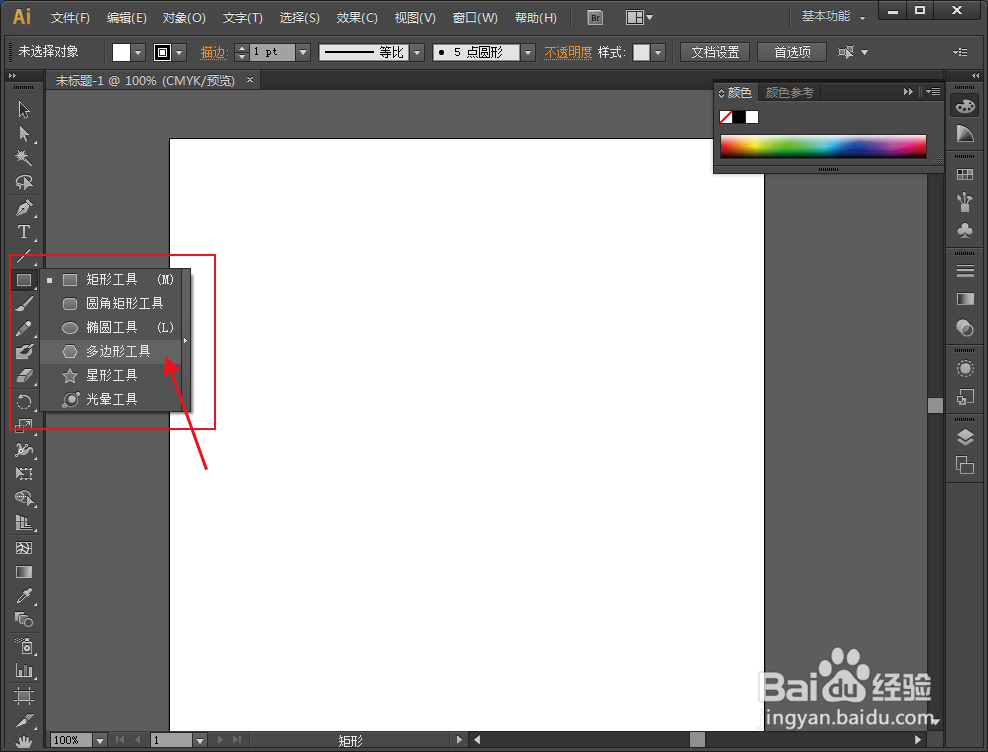Open the zoom level dropdown
The height and width of the screenshot is (752, 988).
pos(100,740)
